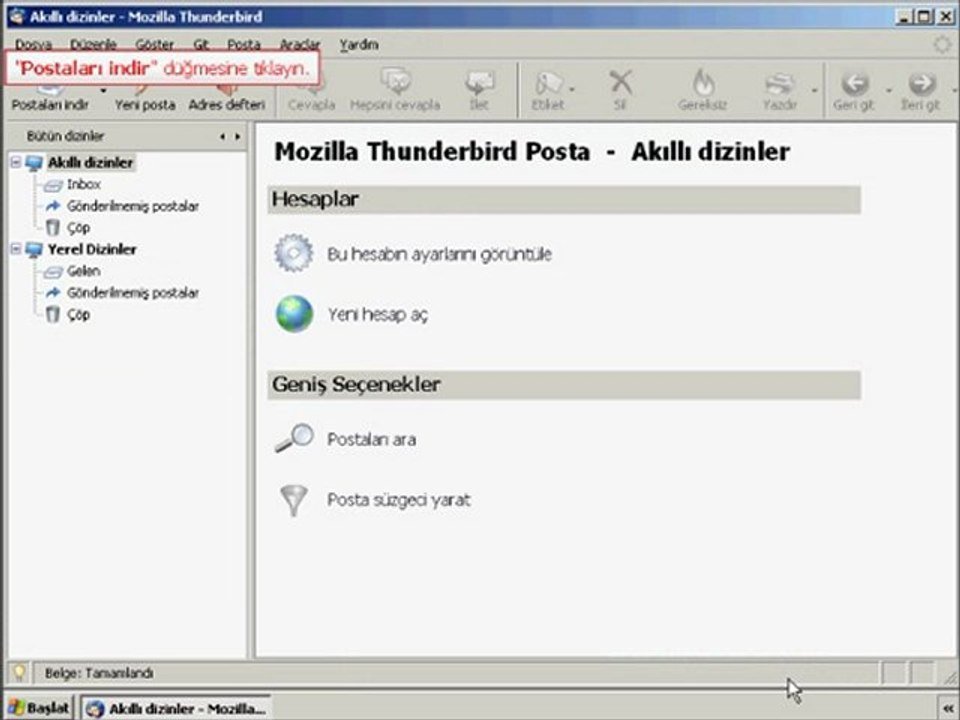This screenshot has width=960, height=720.
Task: Click Hepsini cevapla reply-all icon
Action: coord(395,91)
